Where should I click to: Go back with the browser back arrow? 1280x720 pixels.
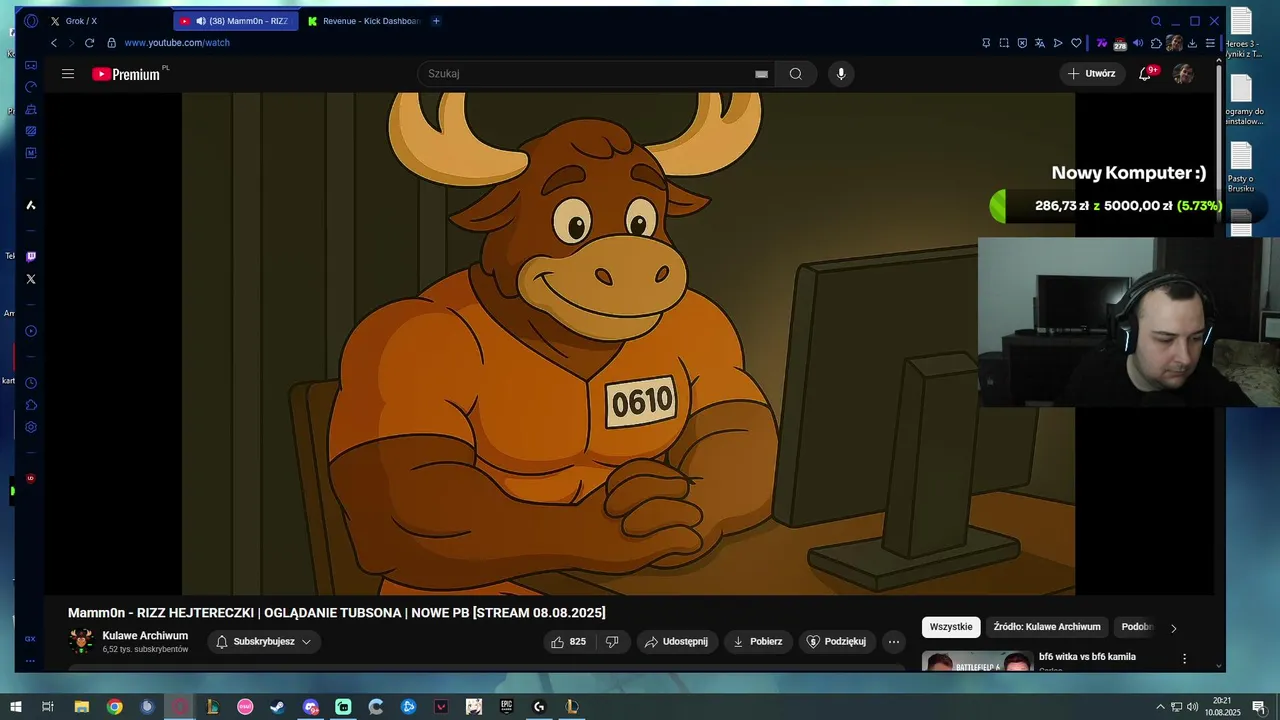pos(54,43)
